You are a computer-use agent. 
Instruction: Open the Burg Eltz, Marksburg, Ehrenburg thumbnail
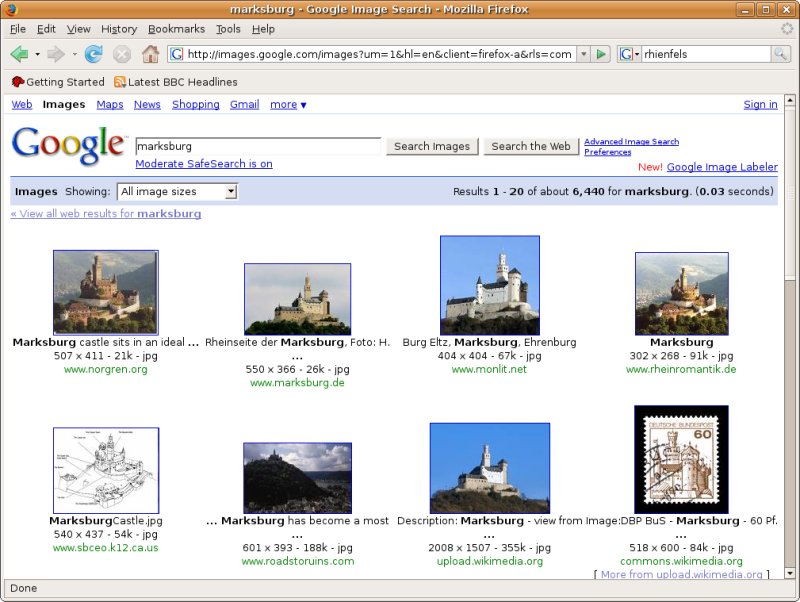pos(490,285)
